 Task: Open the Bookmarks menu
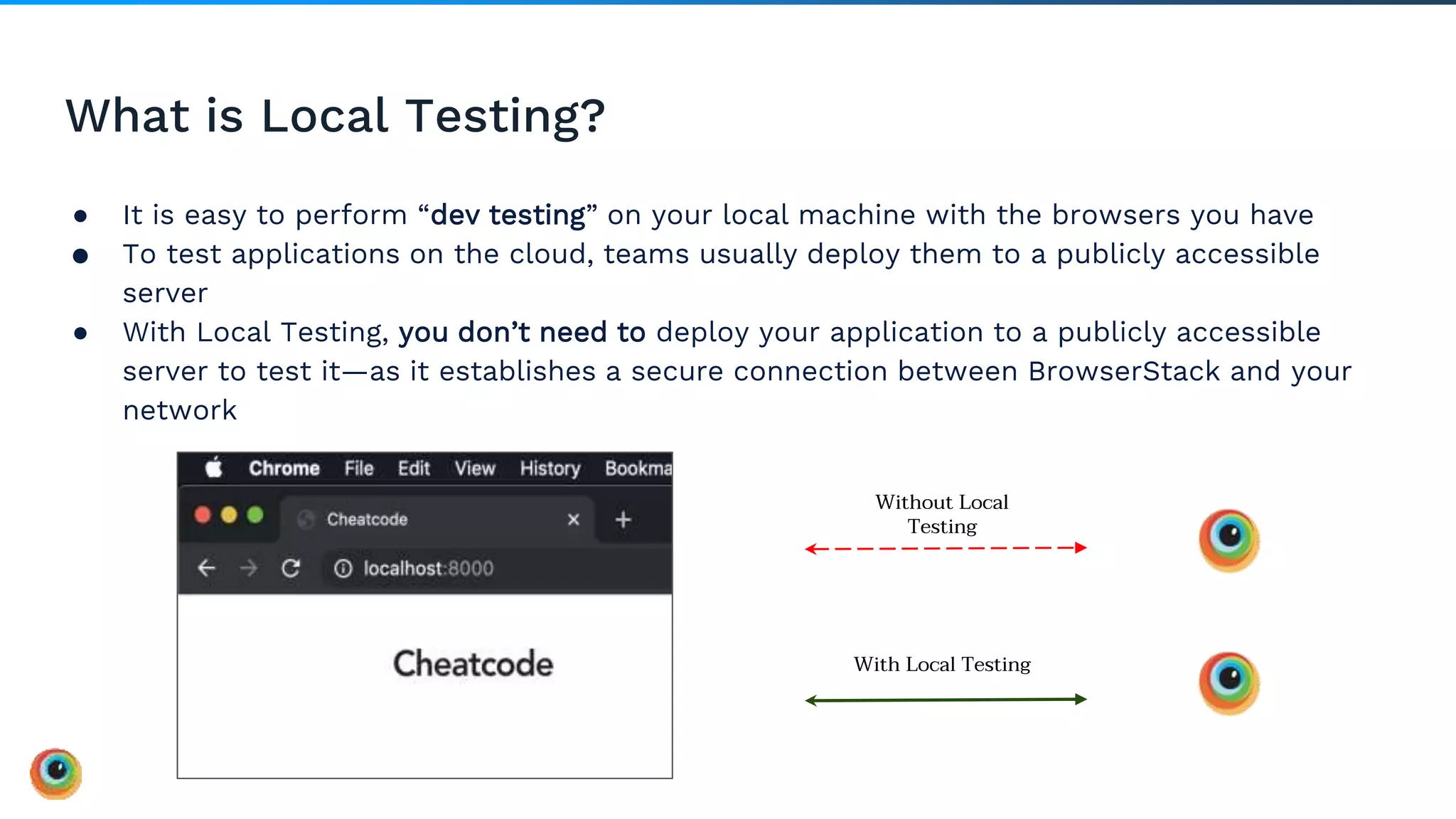click(638, 469)
